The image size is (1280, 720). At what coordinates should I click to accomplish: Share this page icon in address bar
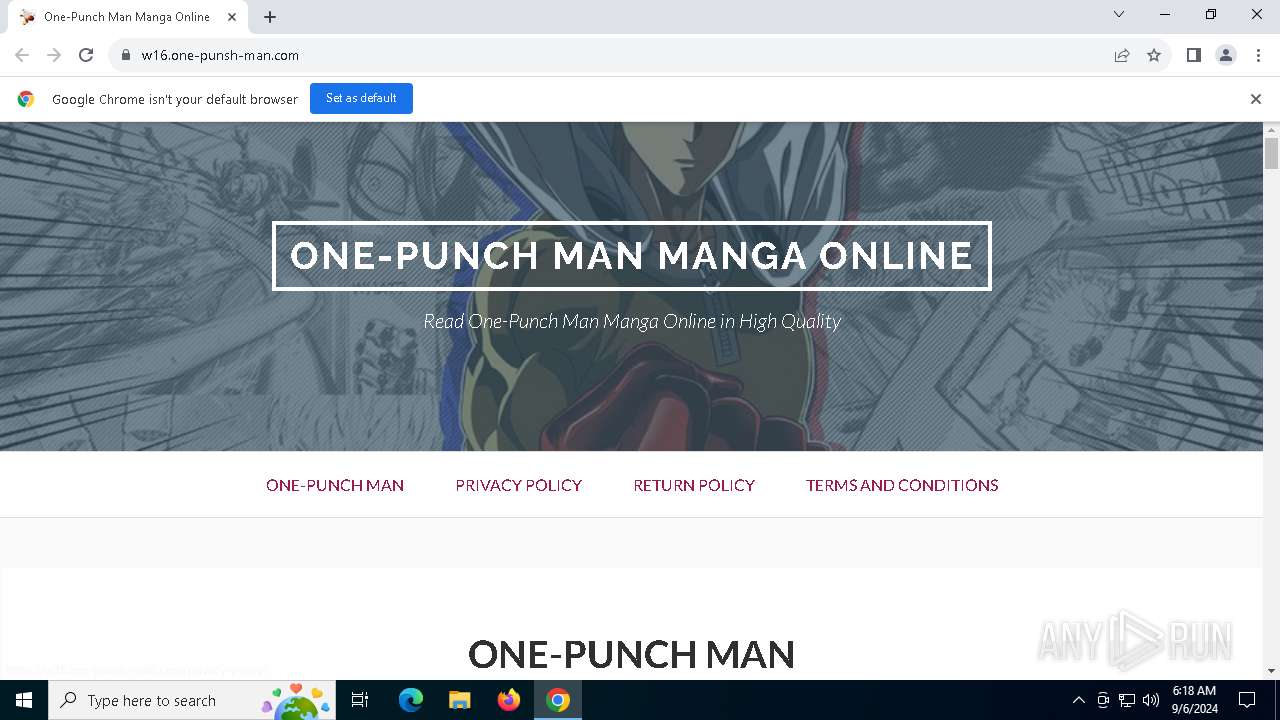pos(1122,55)
